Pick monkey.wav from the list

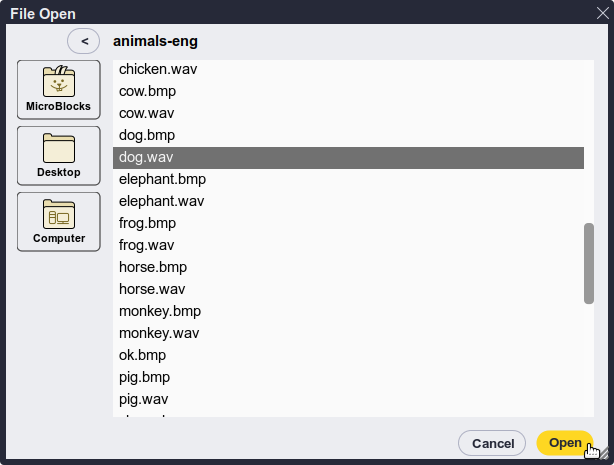click(349, 333)
